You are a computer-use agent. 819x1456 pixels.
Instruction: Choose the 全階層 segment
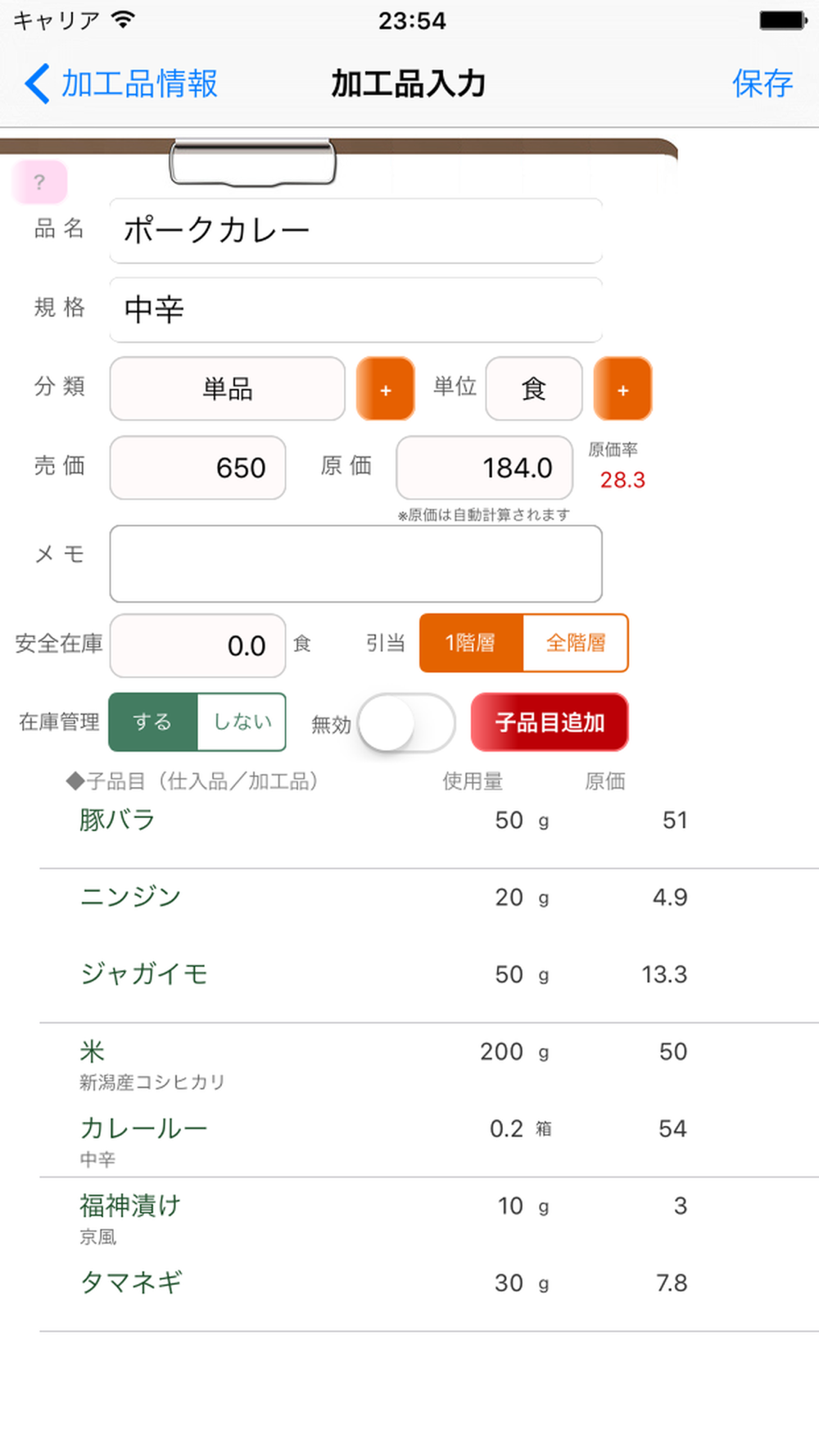[x=575, y=644]
